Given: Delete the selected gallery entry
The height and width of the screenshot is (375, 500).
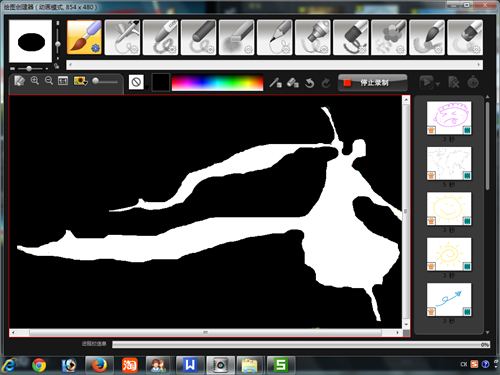Looking at the screenshot, I should click(454, 82).
